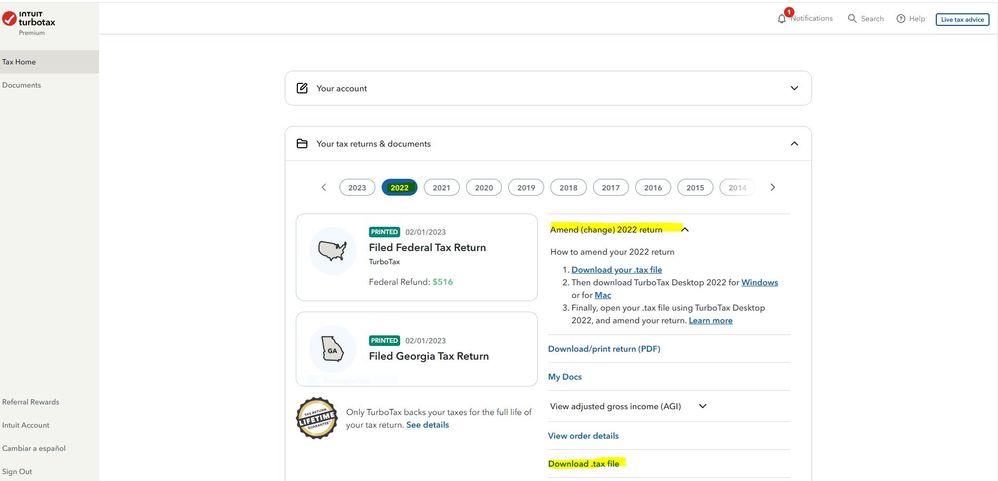The image size is (998, 481).
Task: Click the Federal Refund $516 amount
Action: (x=442, y=282)
